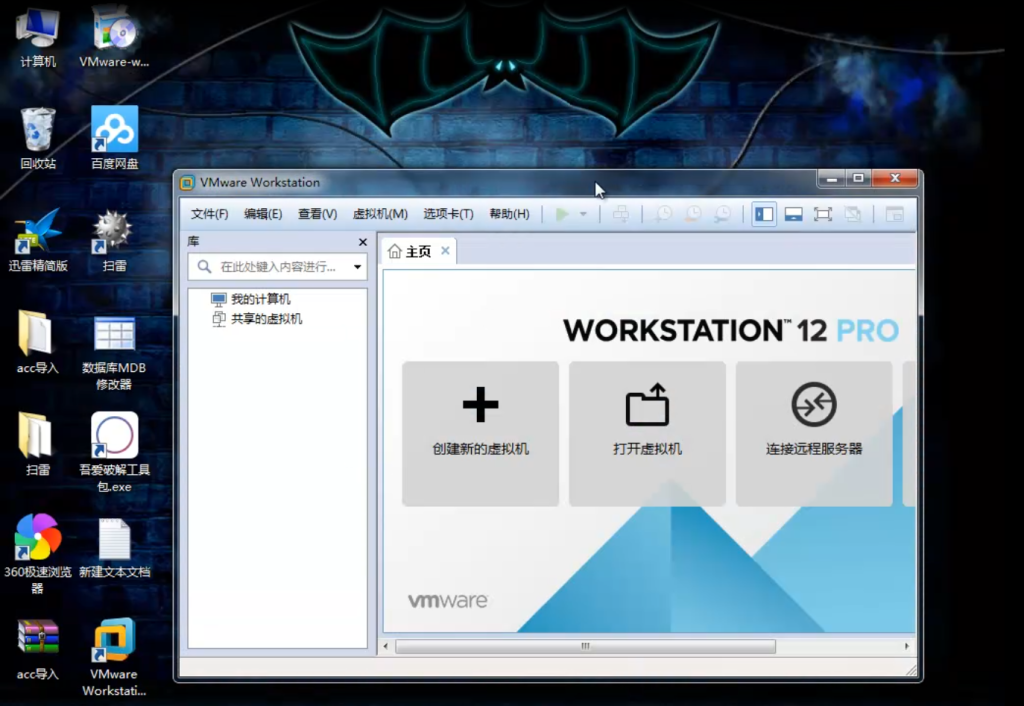Click the scrollbar right arrow

(906, 646)
